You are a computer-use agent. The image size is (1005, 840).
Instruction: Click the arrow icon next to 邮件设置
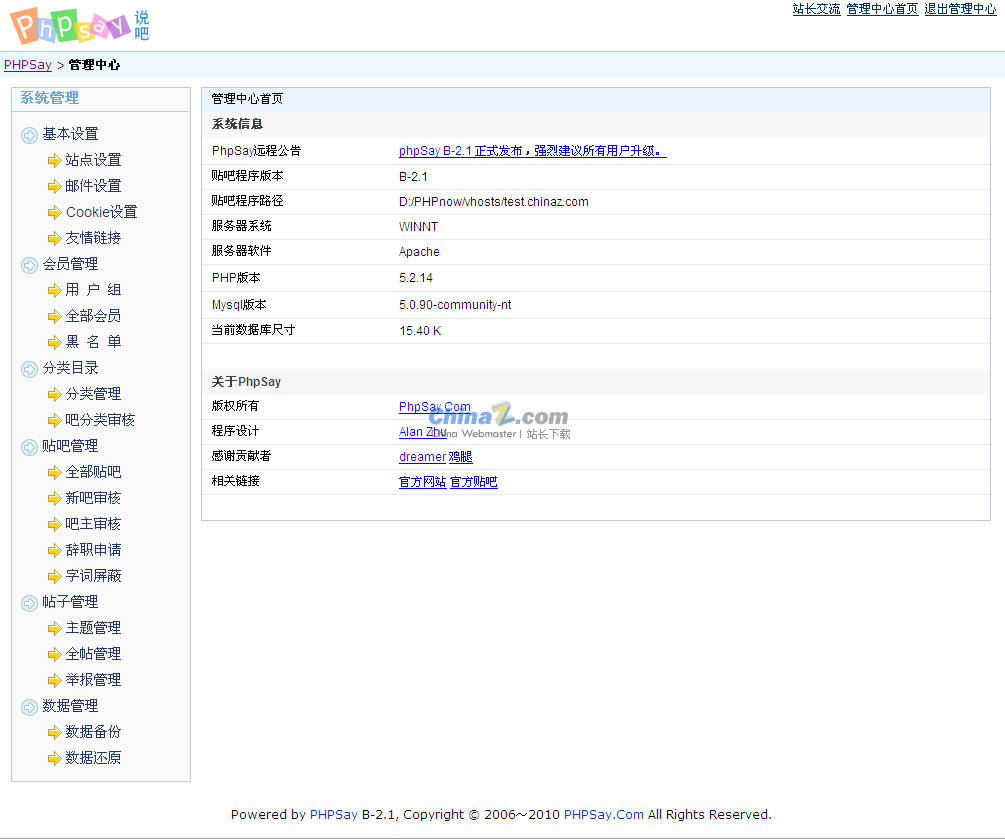[54, 186]
